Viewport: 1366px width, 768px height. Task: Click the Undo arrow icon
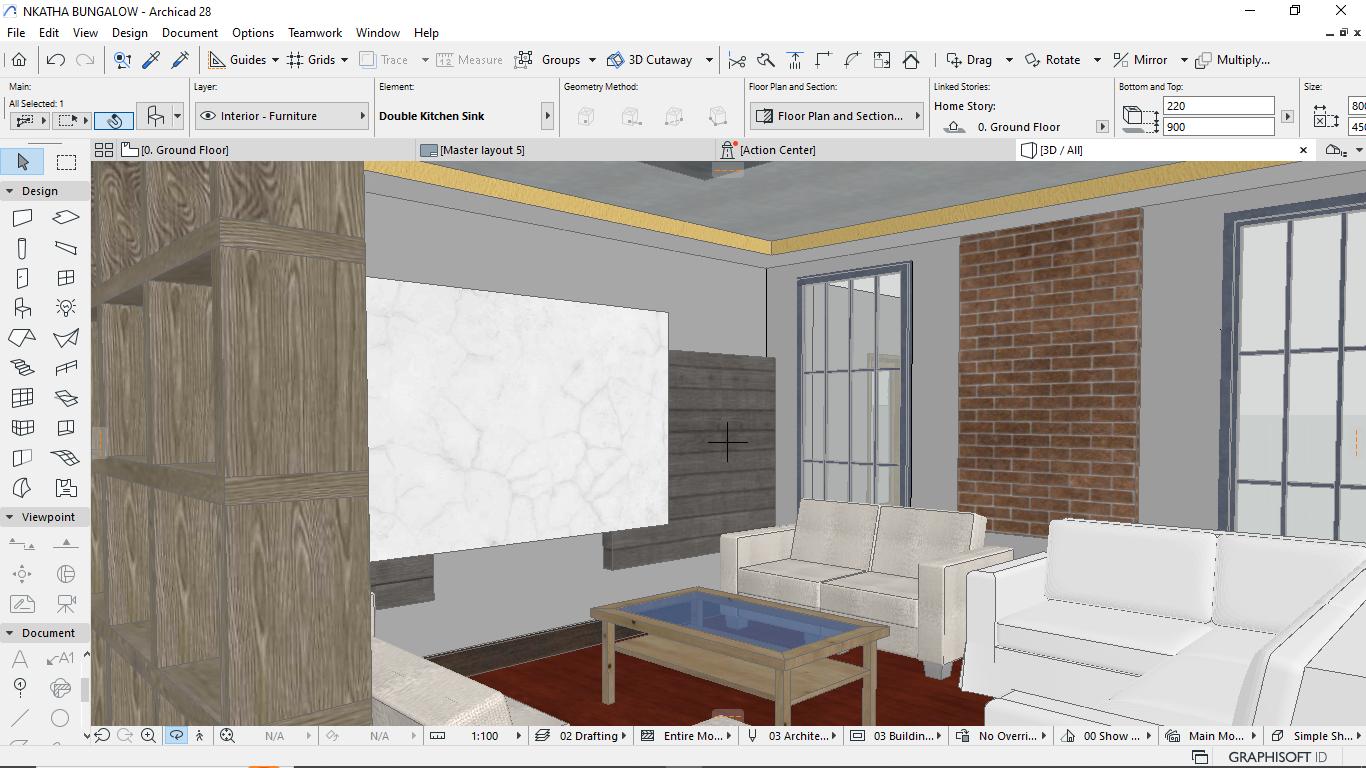(x=56, y=60)
